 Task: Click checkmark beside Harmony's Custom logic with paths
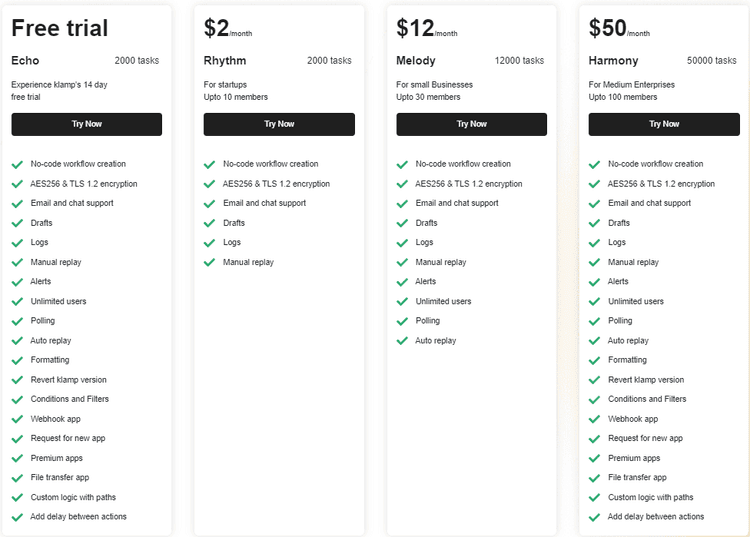(x=595, y=498)
